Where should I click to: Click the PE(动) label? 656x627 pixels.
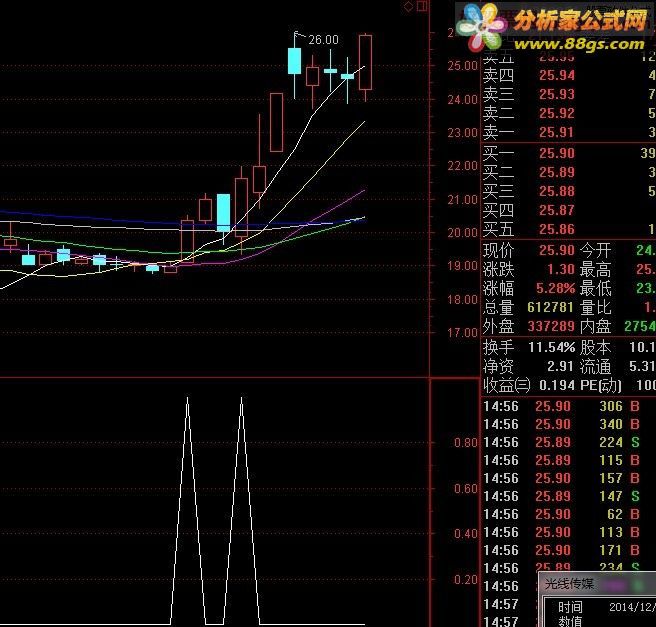(x=601, y=385)
